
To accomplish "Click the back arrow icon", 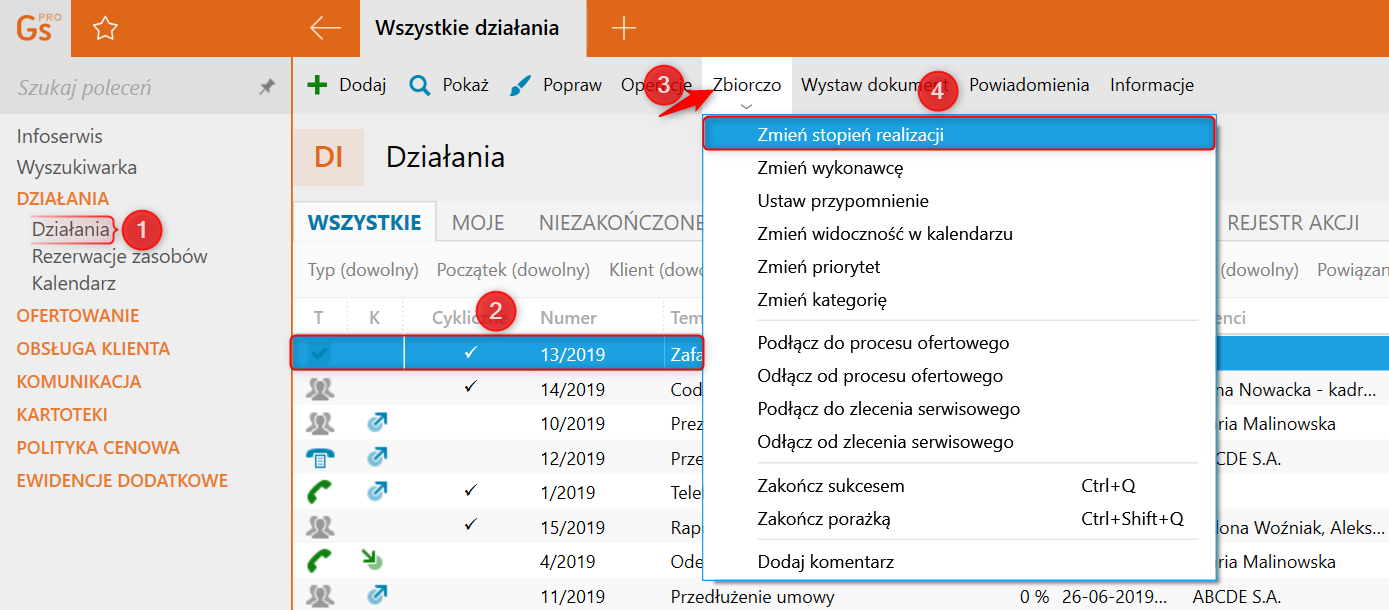I will point(325,28).
